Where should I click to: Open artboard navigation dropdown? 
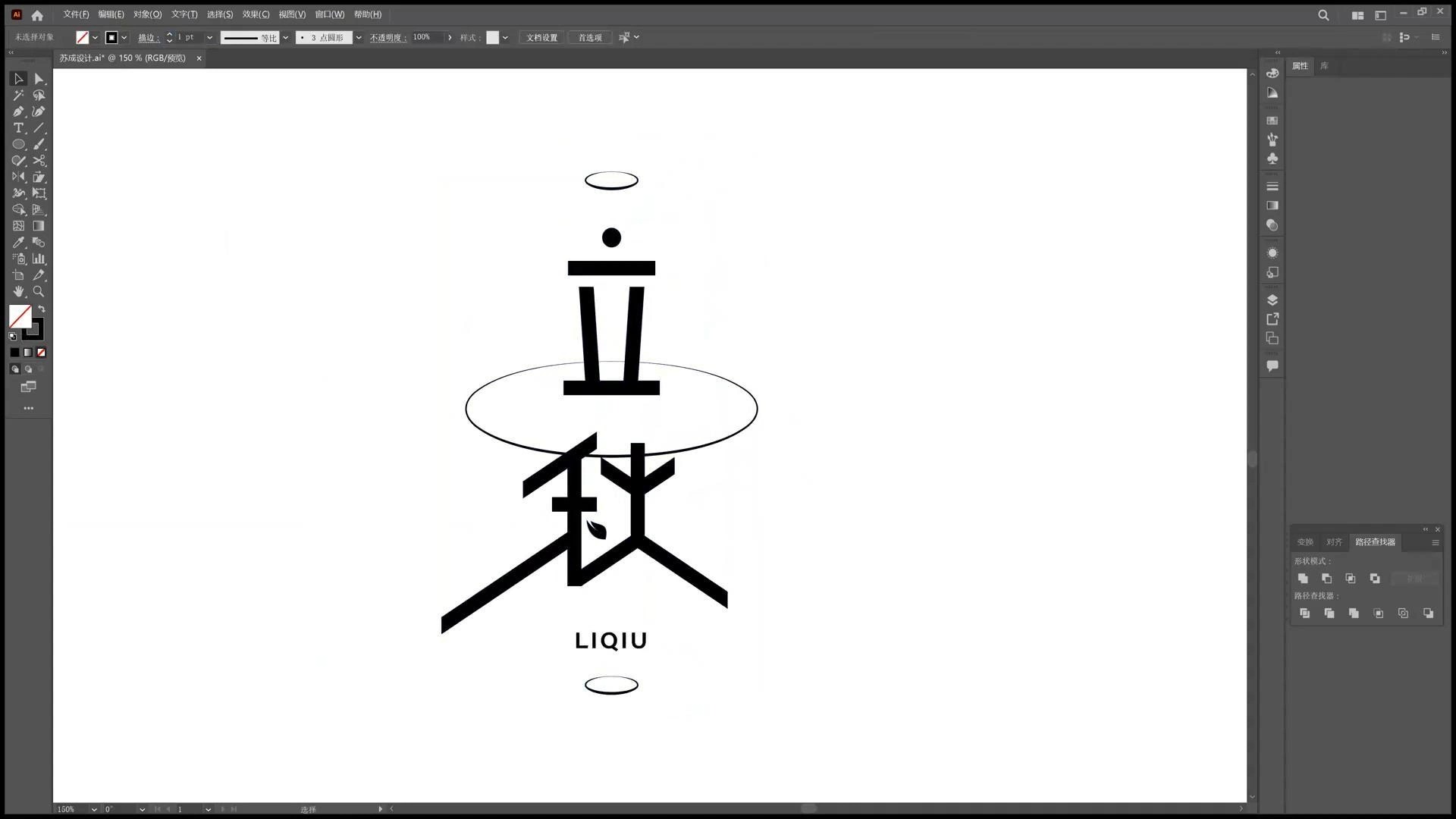click(208, 809)
